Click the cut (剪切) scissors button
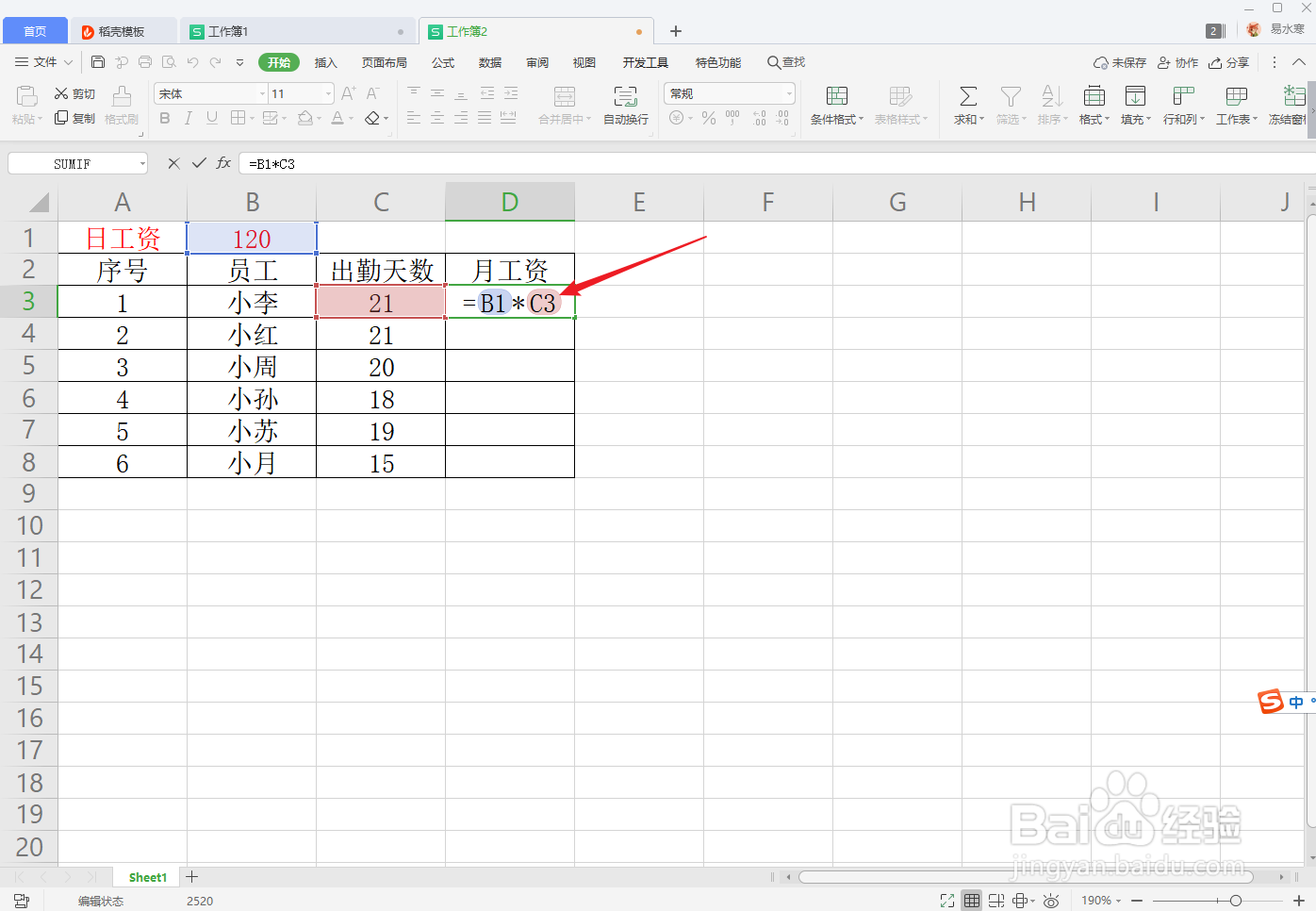 point(74,93)
